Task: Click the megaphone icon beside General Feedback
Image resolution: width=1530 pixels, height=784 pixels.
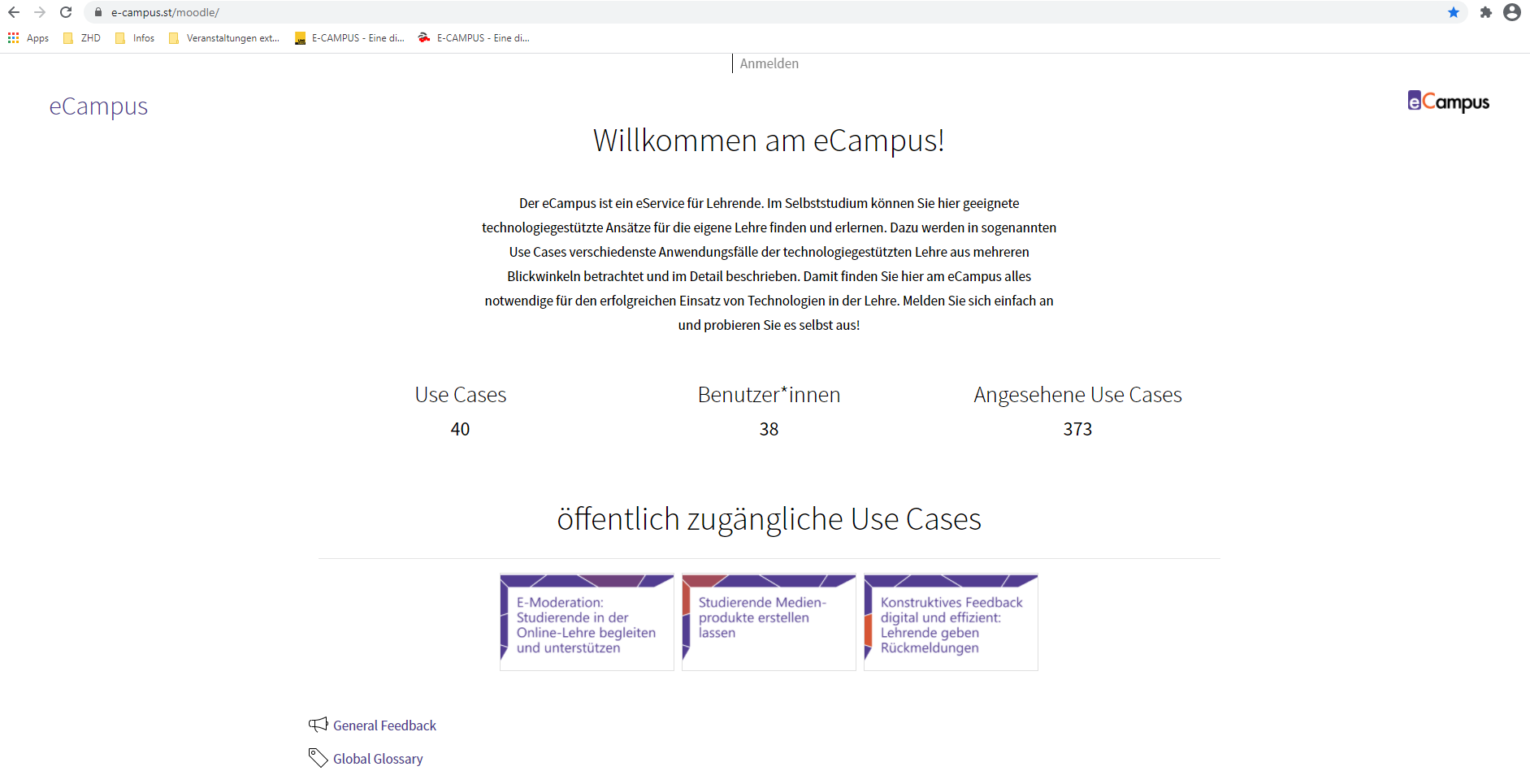Action: [x=319, y=725]
